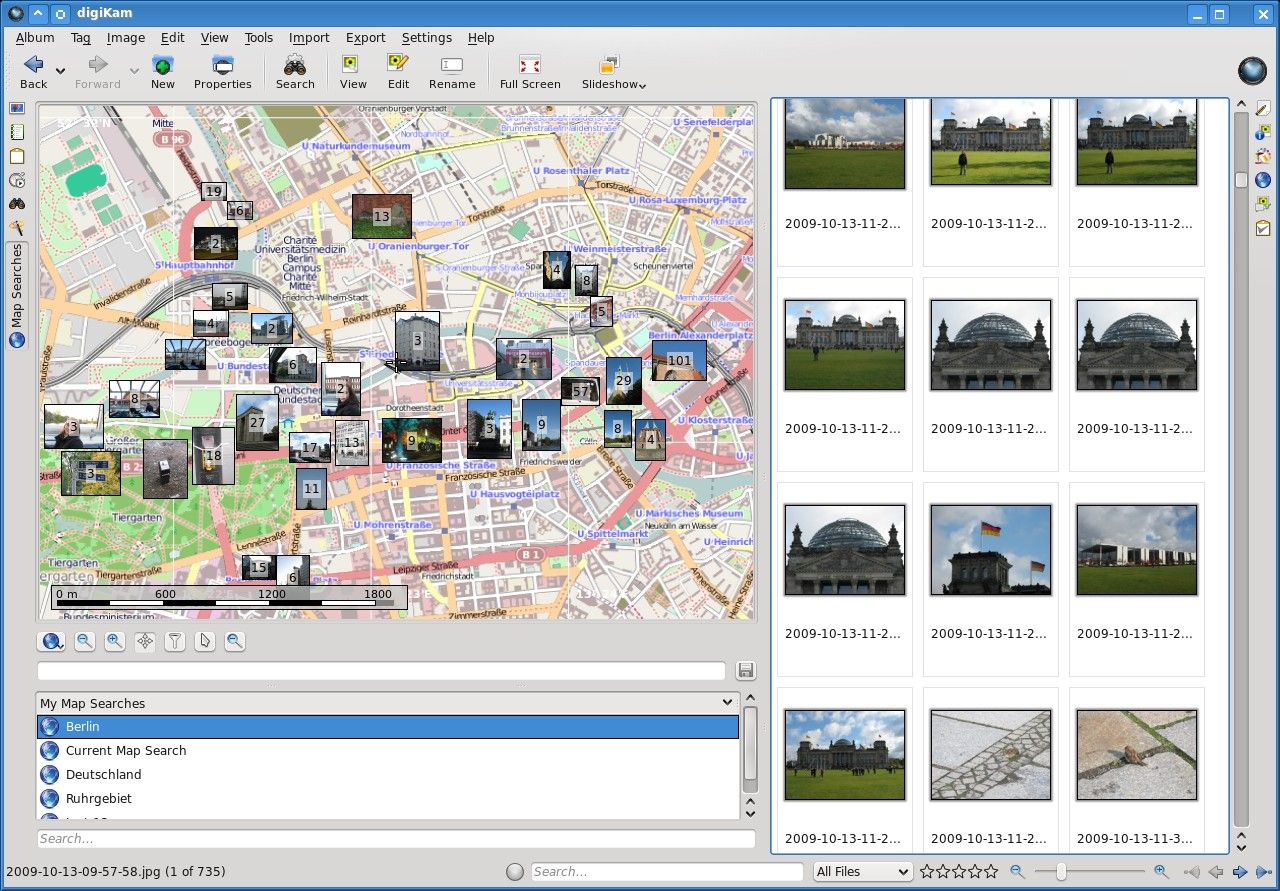This screenshot has width=1280, height=891.
Task: Open the Tools menu
Action: click(258, 38)
